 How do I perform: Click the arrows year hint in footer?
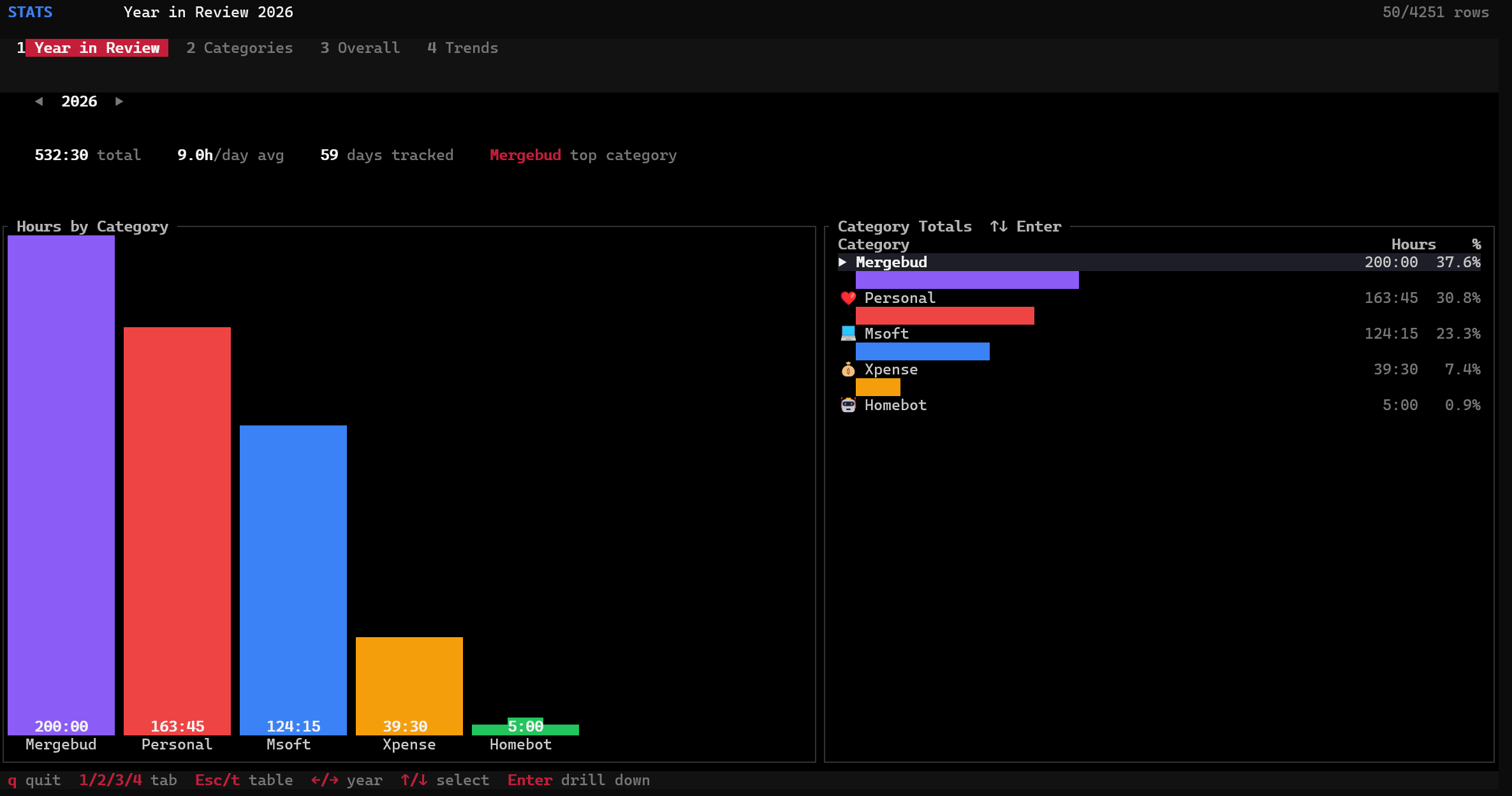[347, 780]
